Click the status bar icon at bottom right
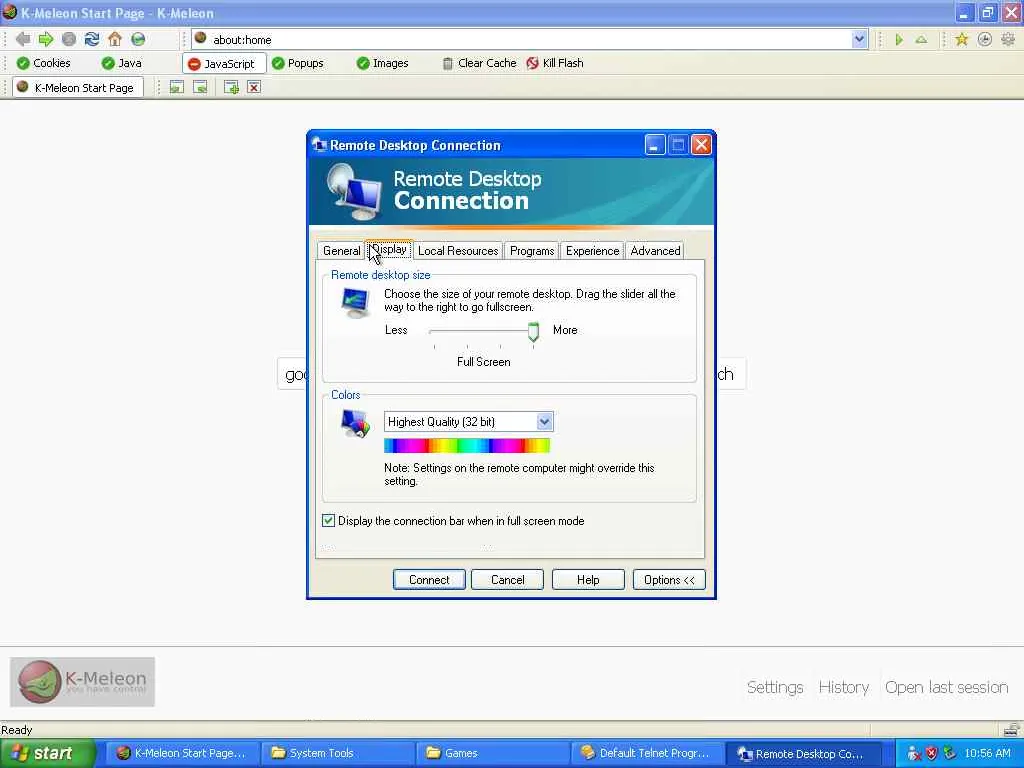The width and height of the screenshot is (1024, 768). click(x=1011, y=729)
